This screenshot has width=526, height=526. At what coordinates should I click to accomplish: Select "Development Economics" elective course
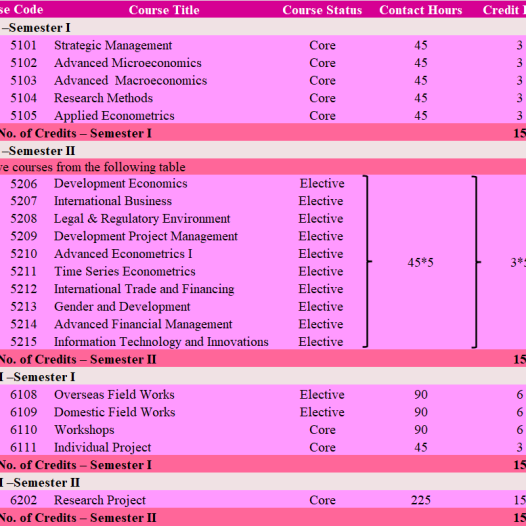121,183
